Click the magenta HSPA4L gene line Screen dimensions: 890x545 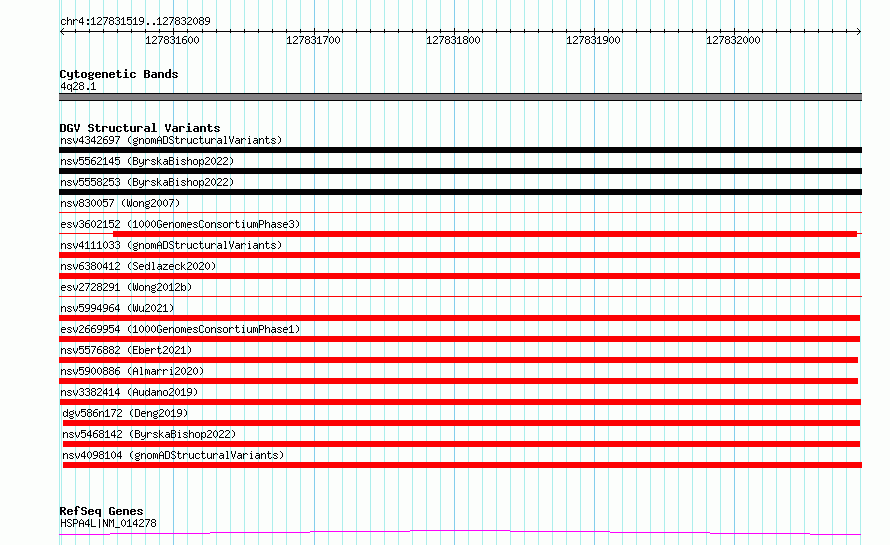pyautogui.click(x=460, y=532)
